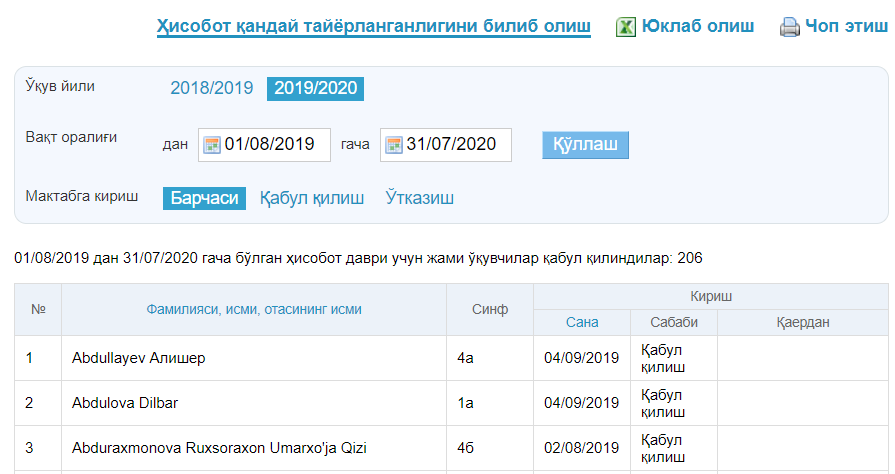Click the Юклаб олиш download link
Image resolution: width=895 pixels, height=474 pixels.
pyautogui.click(x=698, y=27)
